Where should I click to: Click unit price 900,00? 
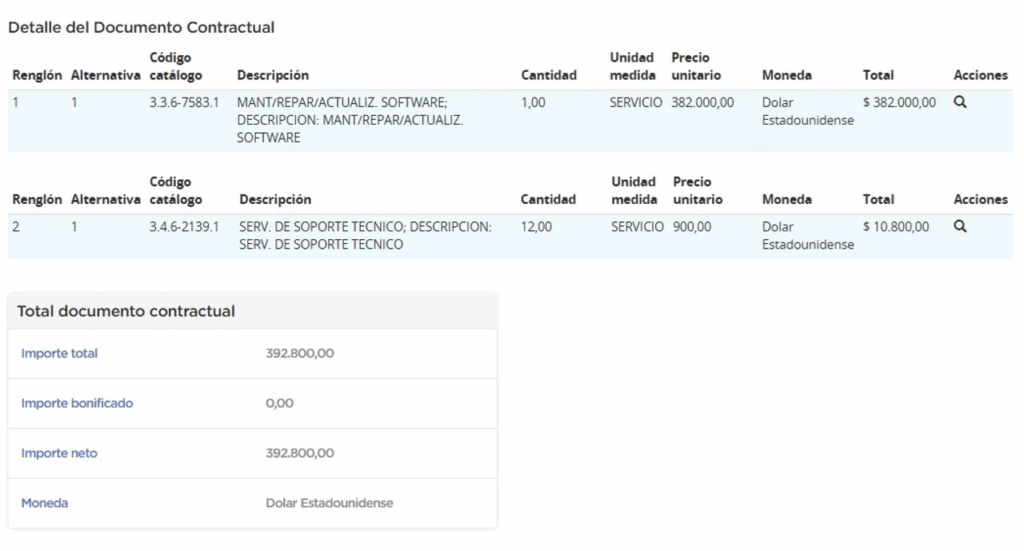coord(692,227)
